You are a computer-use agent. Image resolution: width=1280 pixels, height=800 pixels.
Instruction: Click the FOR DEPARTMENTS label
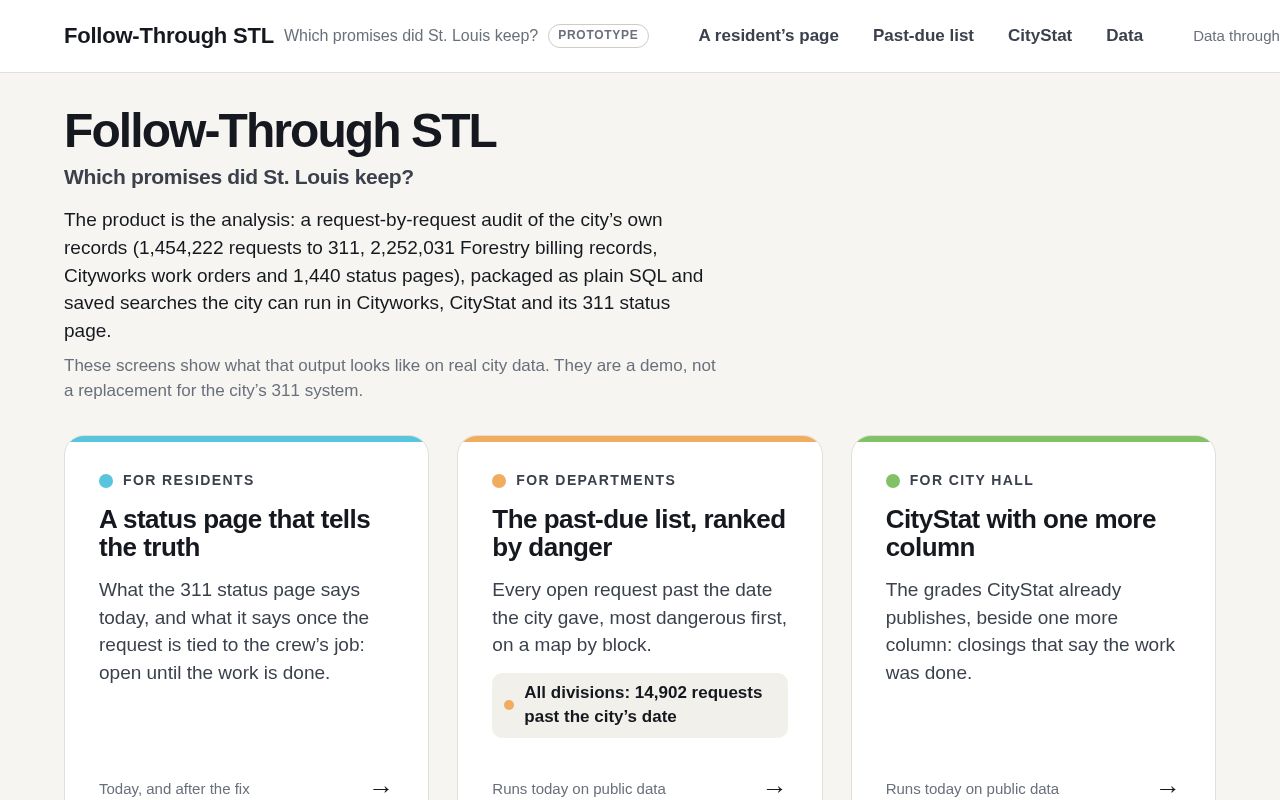596,481
